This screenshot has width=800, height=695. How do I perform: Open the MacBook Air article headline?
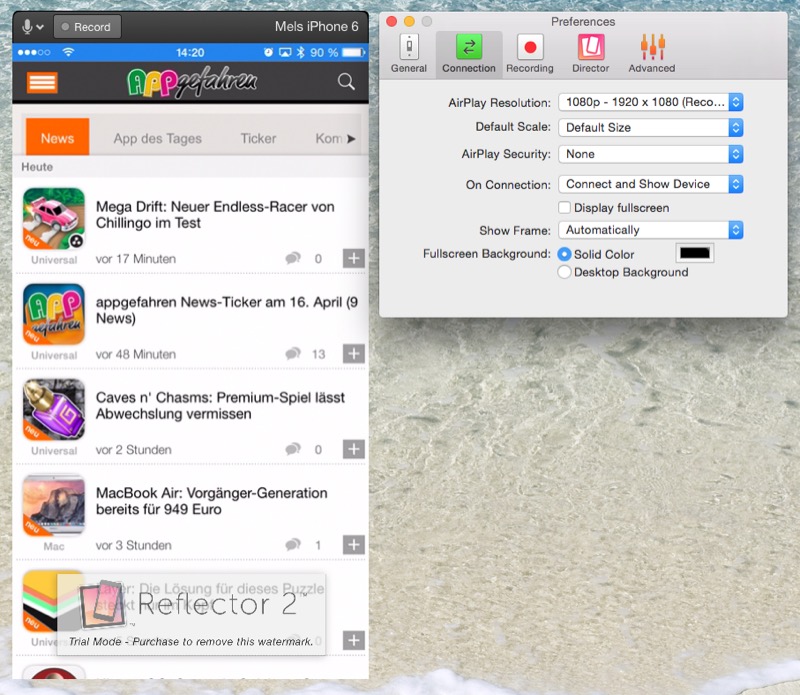coord(211,501)
